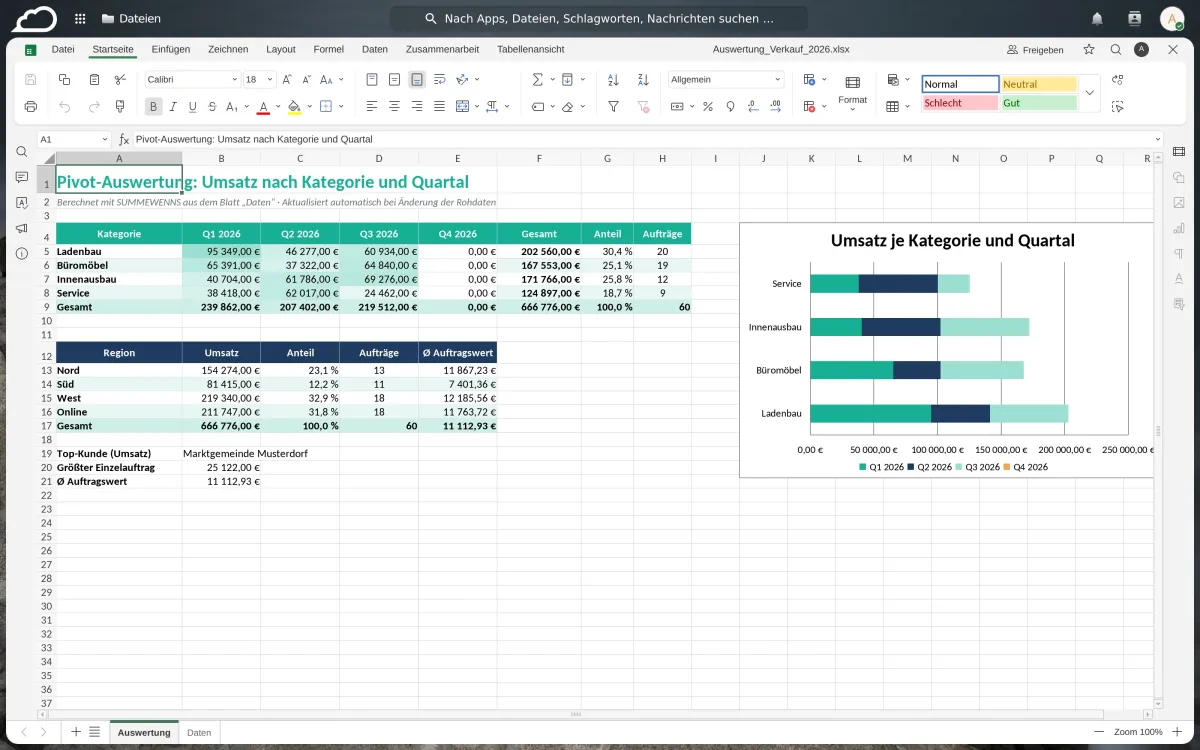
Task: Open the Nextcloud contacts icon
Action: click(x=1134, y=18)
